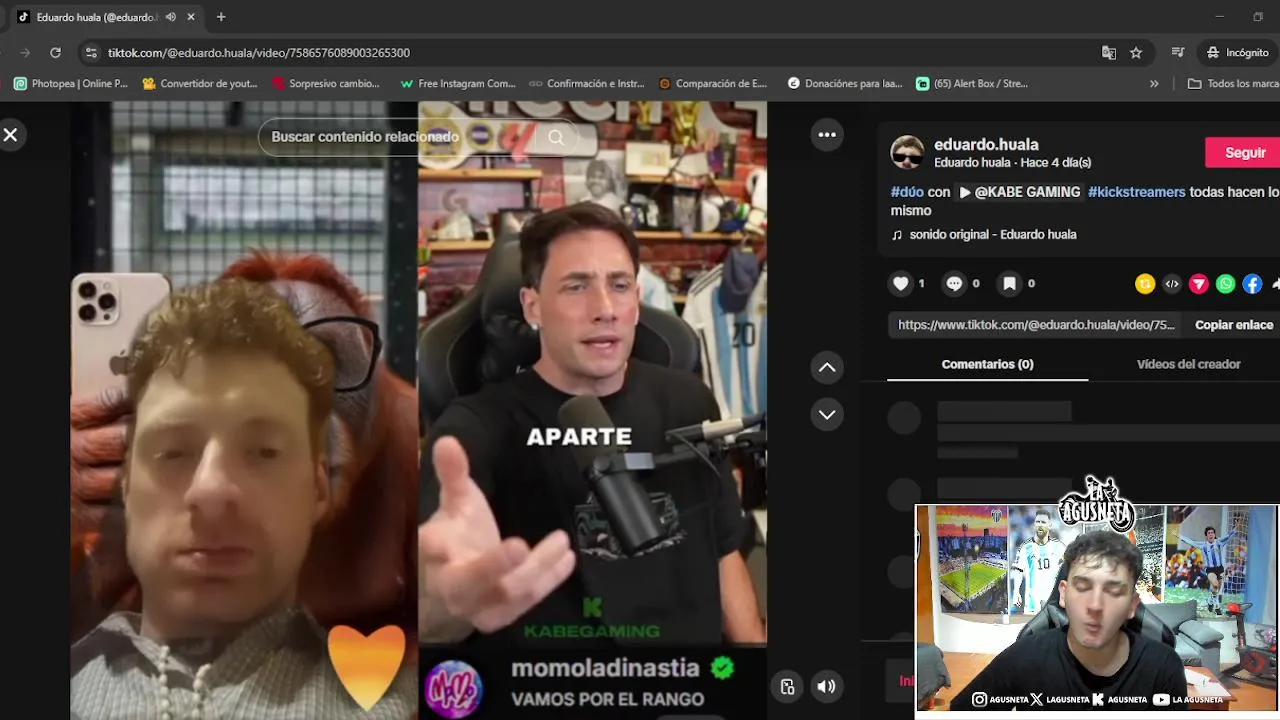
Task: Mute the tab via its speaker icon
Action: (x=171, y=17)
